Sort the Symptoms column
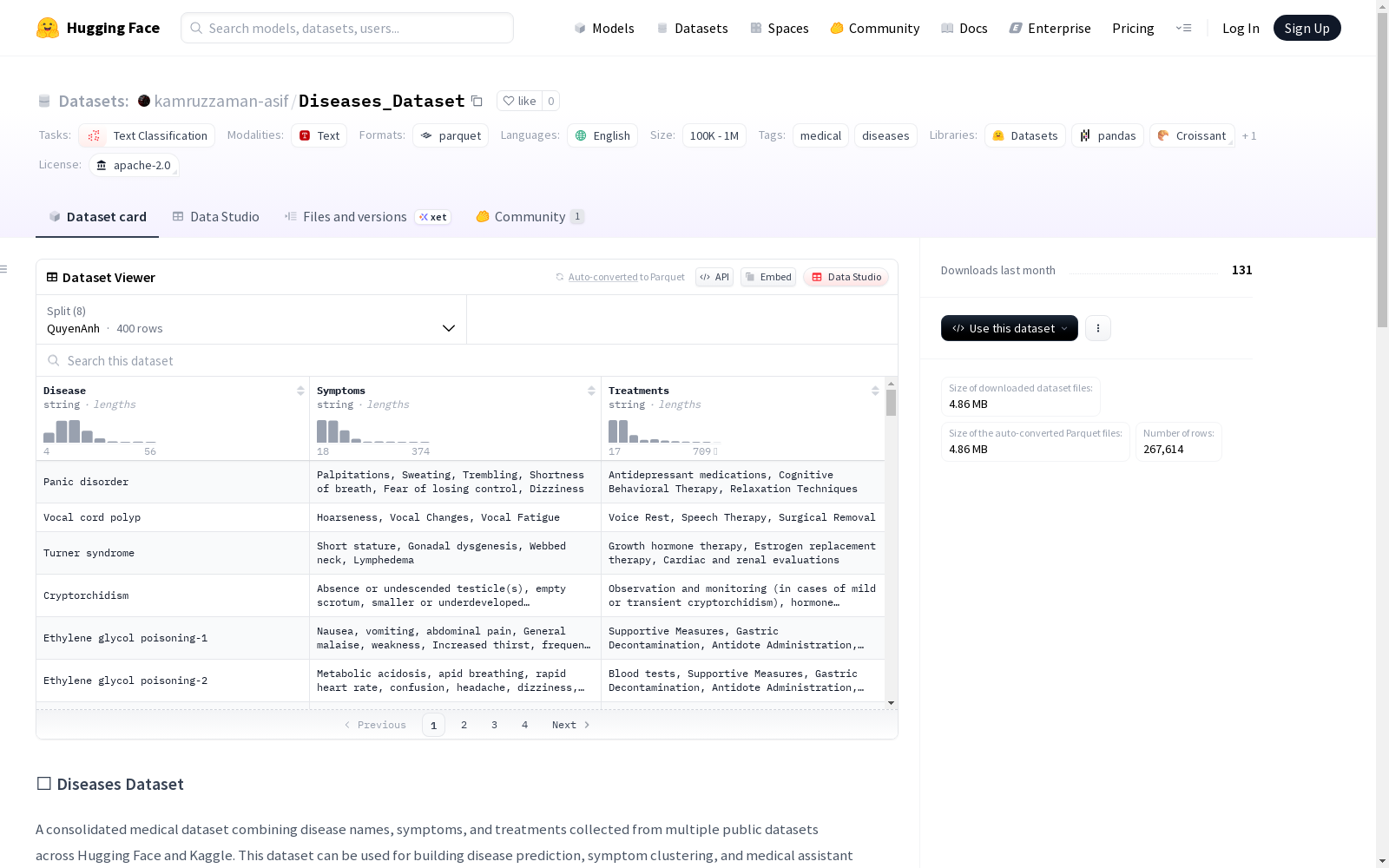The image size is (1389, 868). click(591, 391)
